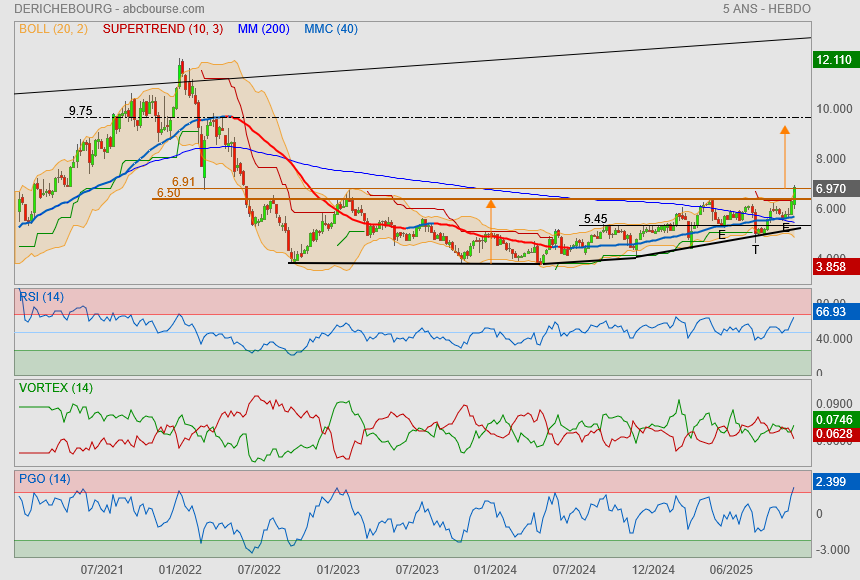Select the MMC (40) legend label
Image resolution: width=860 pixels, height=580 pixels.
click(x=331, y=29)
